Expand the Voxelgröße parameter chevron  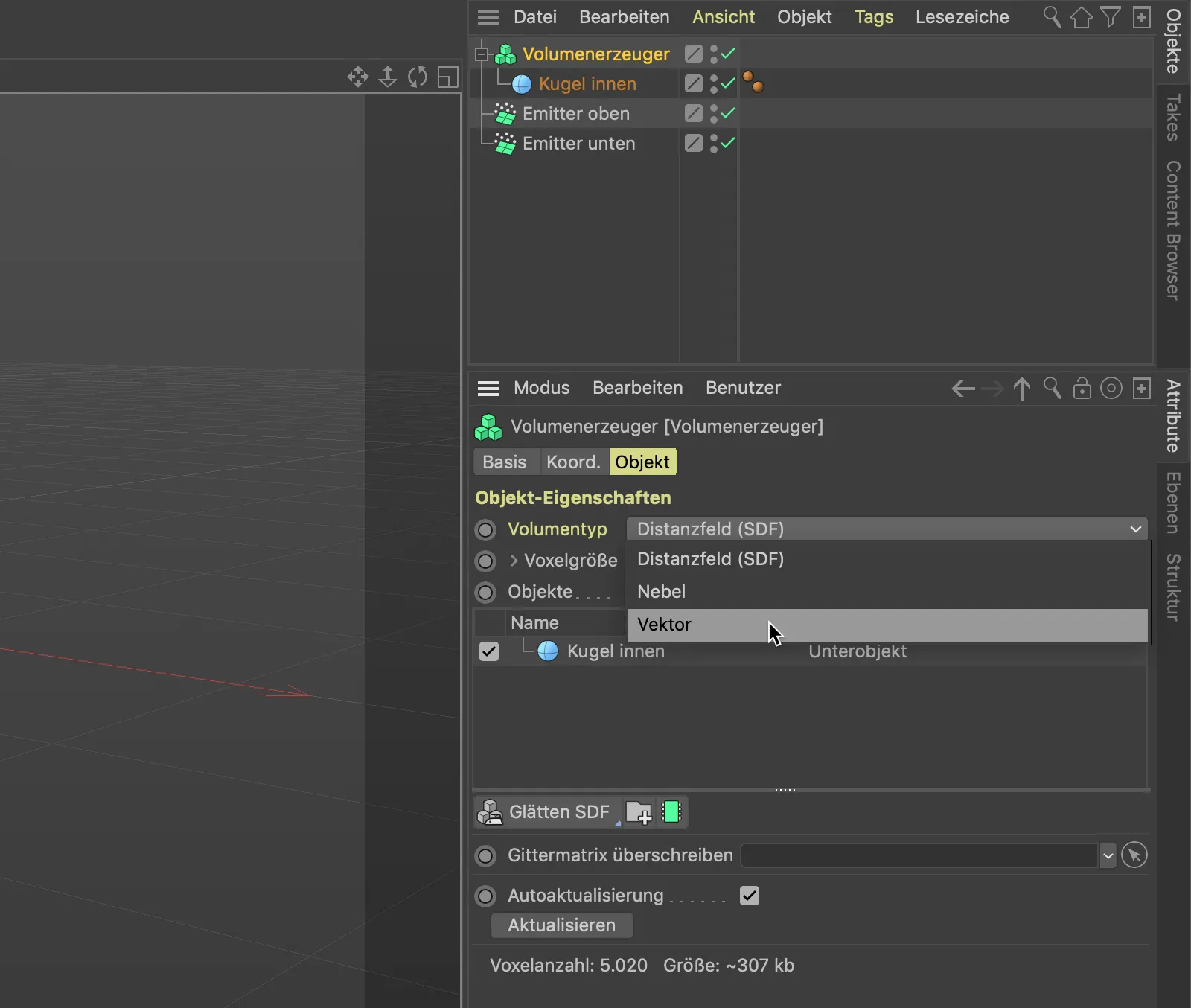[514, 561]
